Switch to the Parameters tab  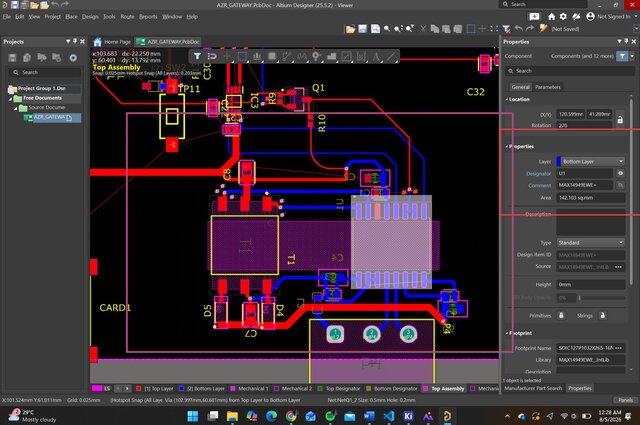click(547, 87)
